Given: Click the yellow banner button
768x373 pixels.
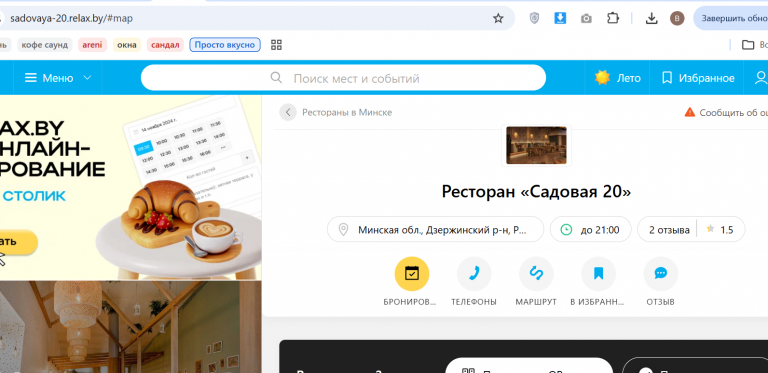Looking at the screenshot, I should click(x=19, y=241).
